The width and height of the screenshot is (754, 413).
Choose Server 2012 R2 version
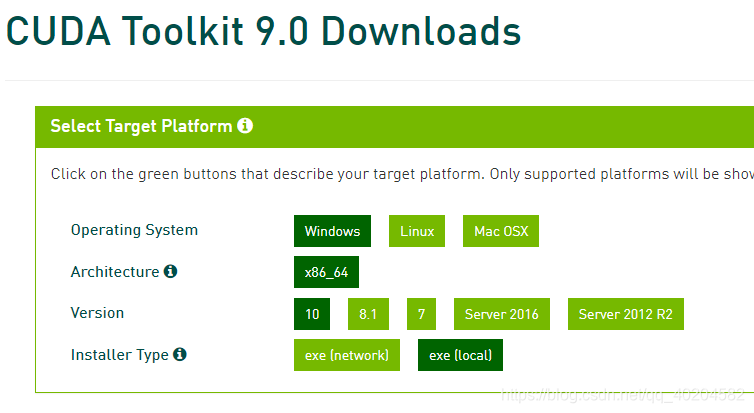pos(626,314)
